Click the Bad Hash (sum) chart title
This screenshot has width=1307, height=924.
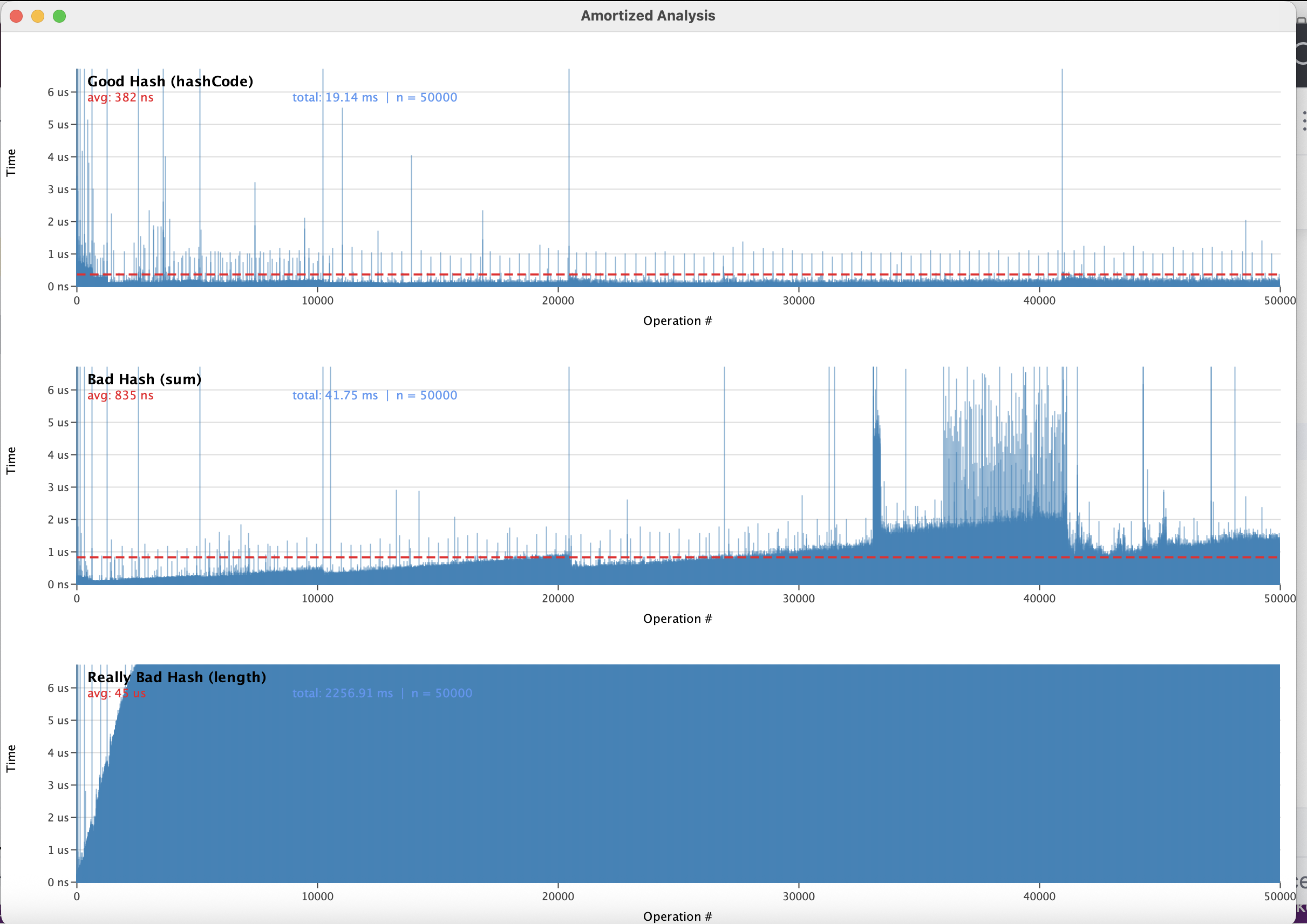click(x=144, y=379)
